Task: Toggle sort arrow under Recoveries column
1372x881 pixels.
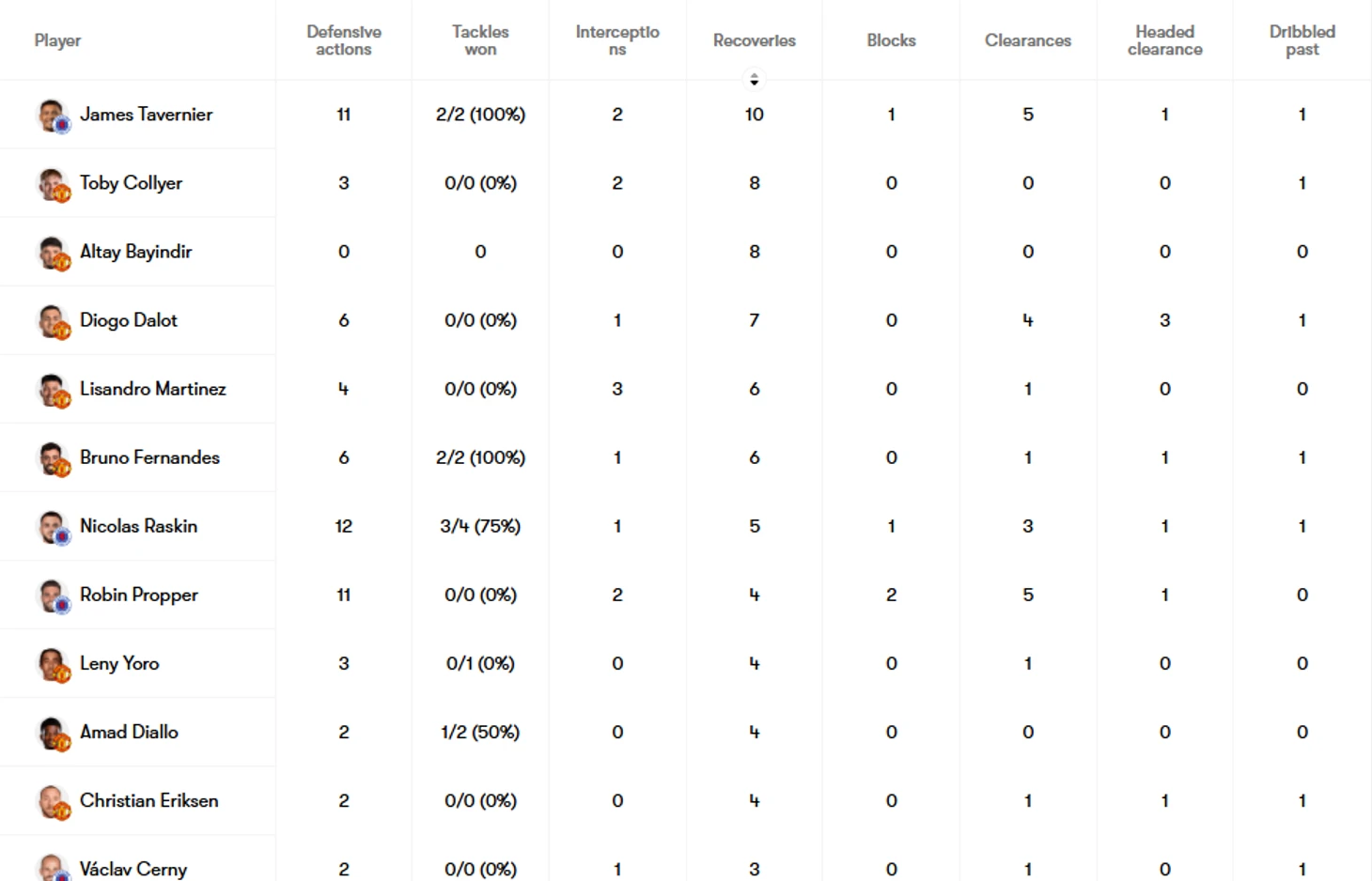Action: 754,79
